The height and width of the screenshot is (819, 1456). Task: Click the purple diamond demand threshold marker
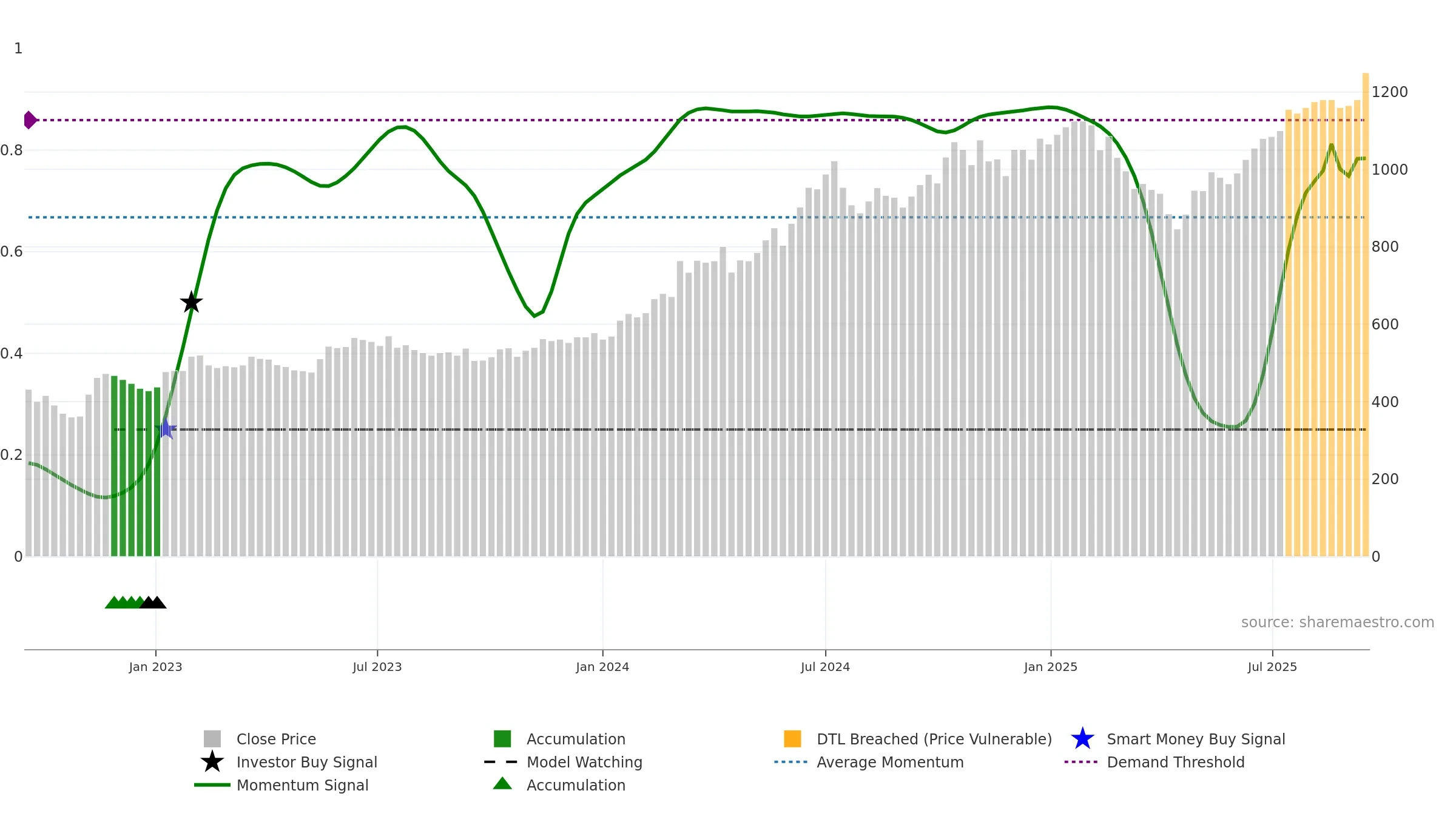(29, 120)
